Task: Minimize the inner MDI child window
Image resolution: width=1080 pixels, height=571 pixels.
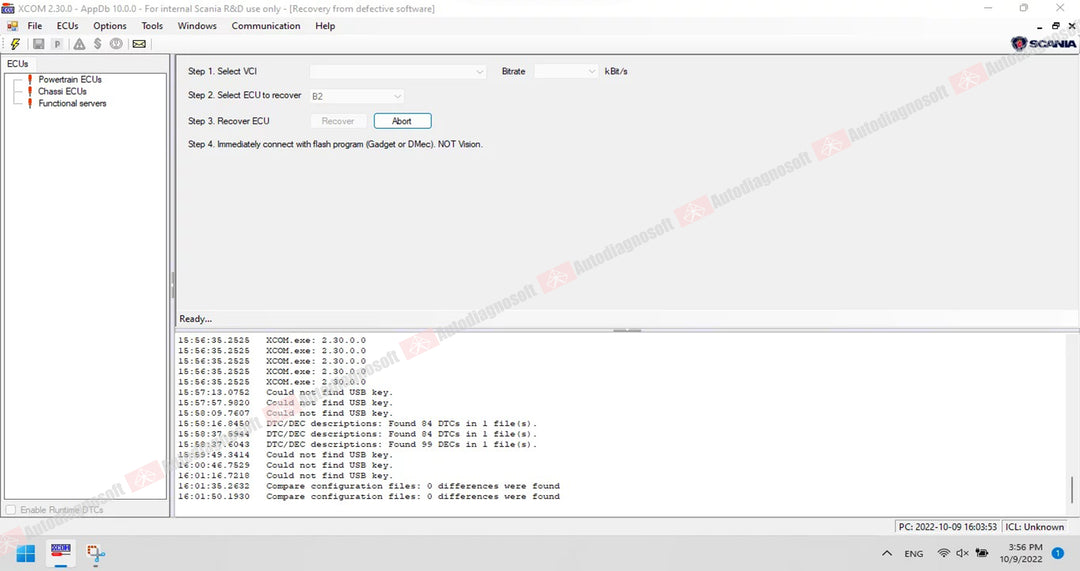Action: pyautogui.click(x=1040, y=26)
